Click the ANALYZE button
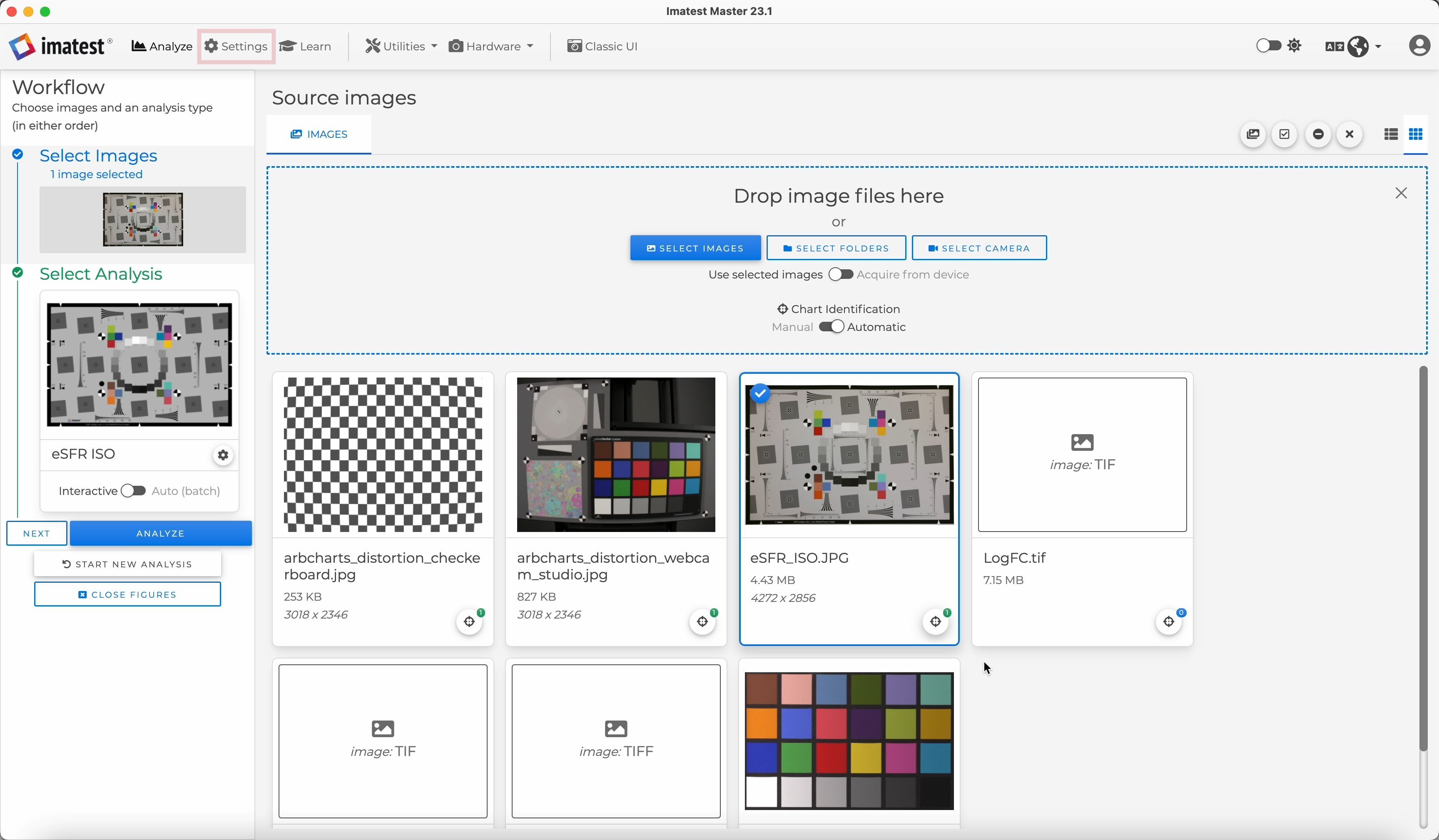The image size is (1439, 840). (x=160, y=533)
